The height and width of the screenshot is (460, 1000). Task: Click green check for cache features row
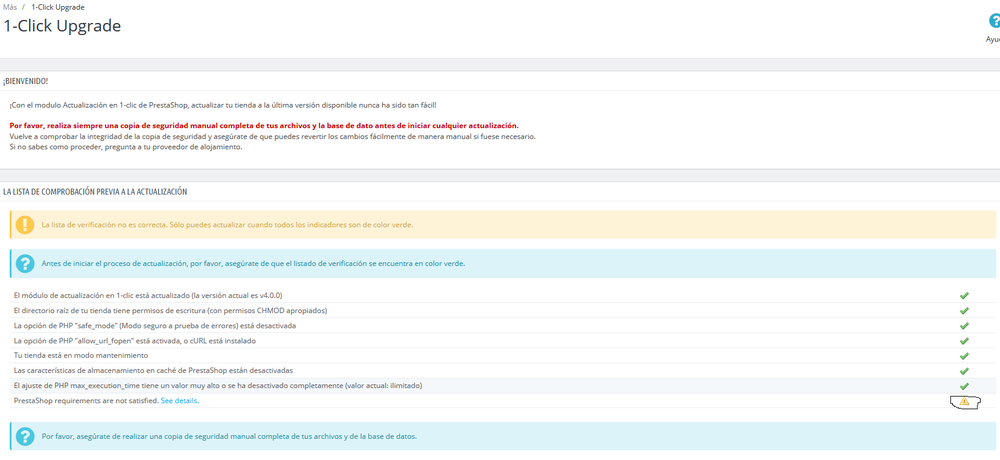tap(964, 371)
